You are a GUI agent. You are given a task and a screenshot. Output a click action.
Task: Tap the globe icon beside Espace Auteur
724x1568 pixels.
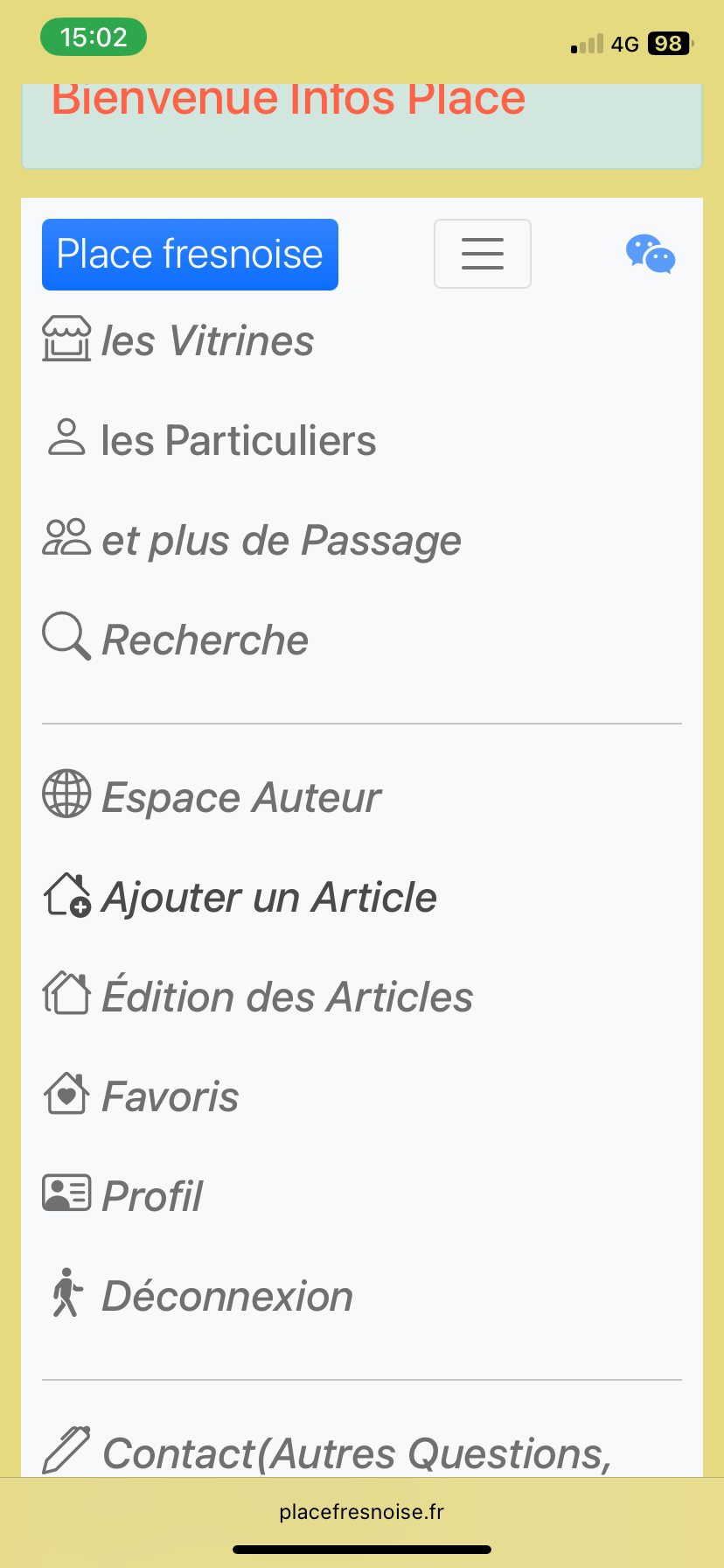click(66, 794)
